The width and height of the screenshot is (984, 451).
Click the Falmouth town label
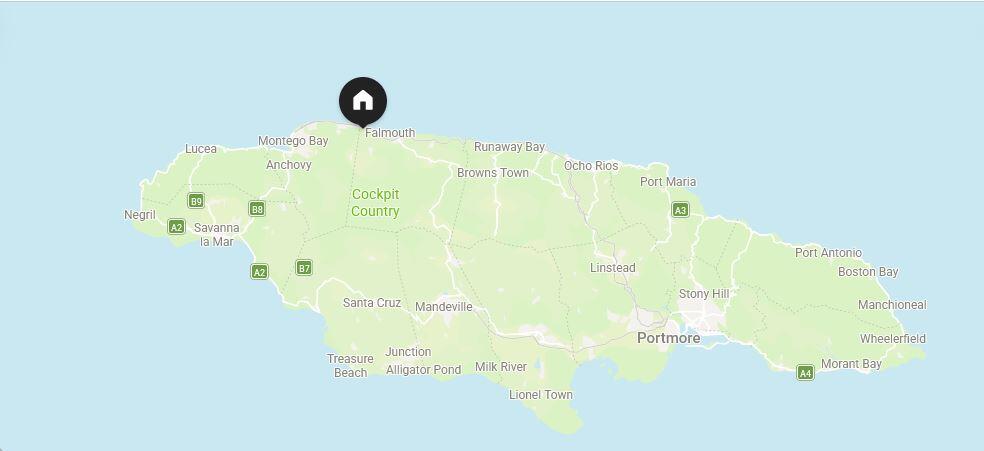pos(390,133)
